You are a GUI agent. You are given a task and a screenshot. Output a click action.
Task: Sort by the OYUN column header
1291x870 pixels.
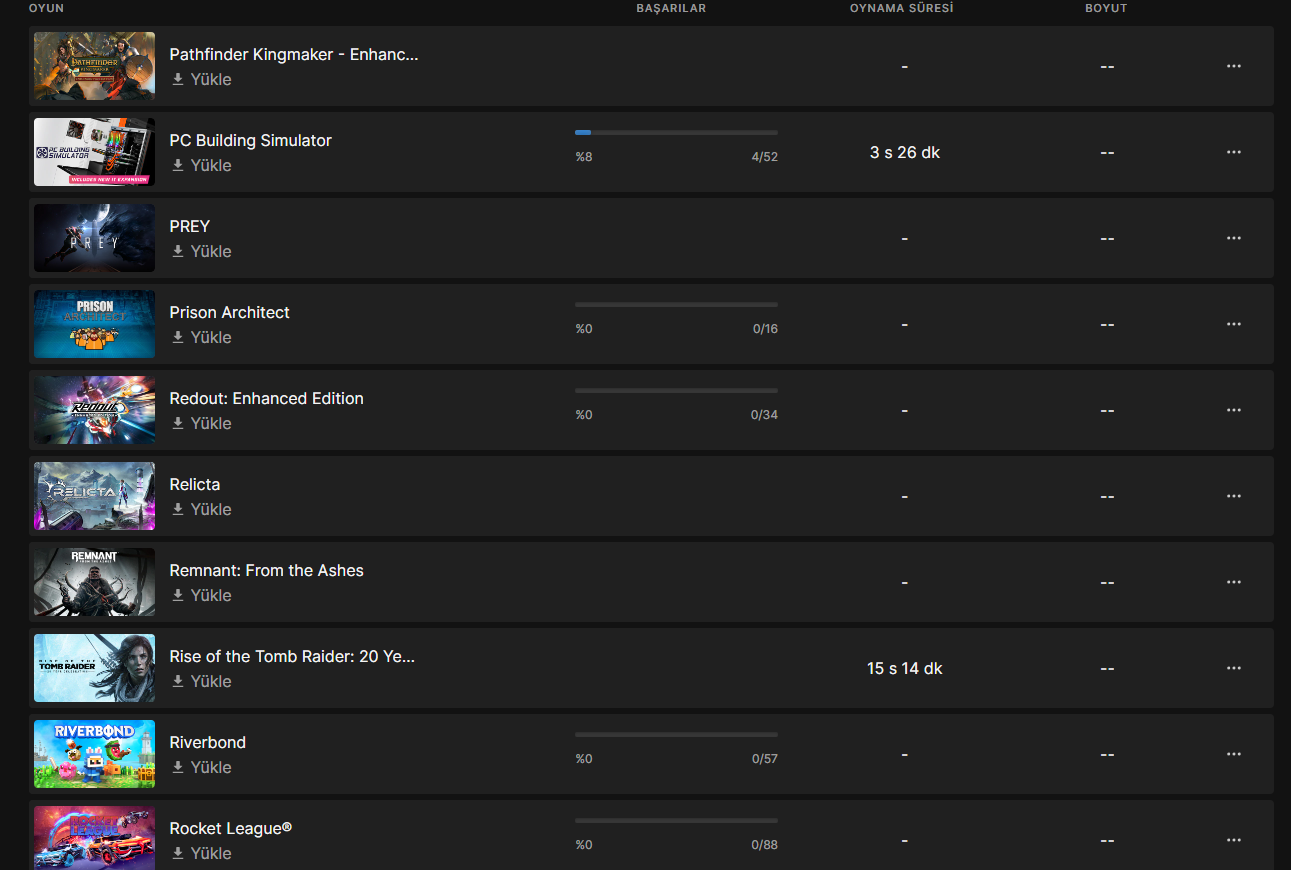point(46,8)
